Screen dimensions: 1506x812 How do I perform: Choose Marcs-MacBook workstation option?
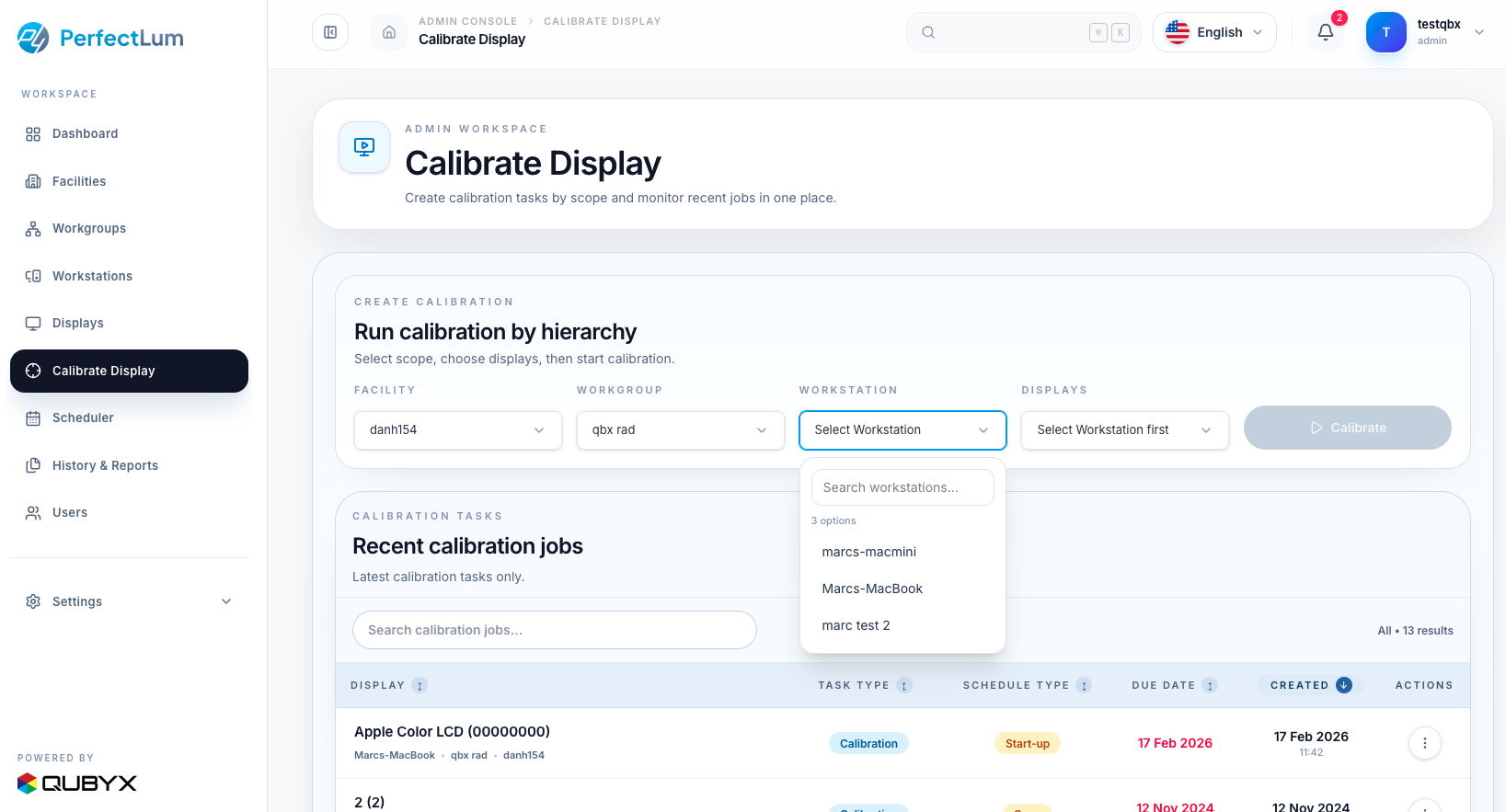point(872,589)
